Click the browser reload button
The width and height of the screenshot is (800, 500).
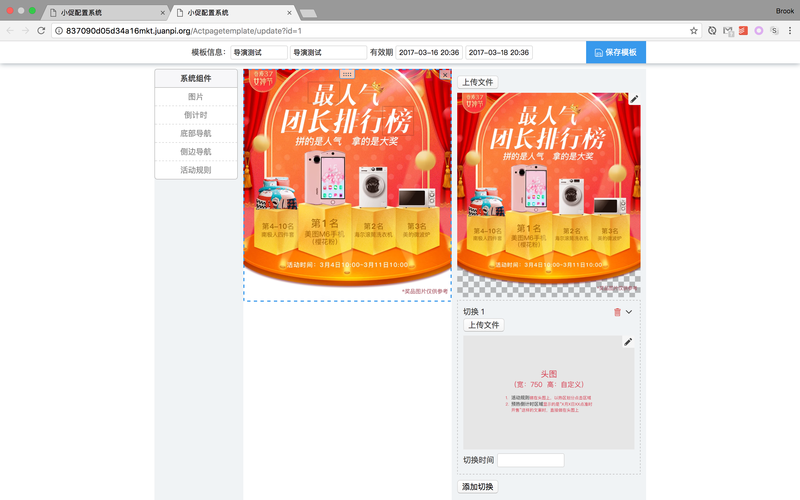point(41,31)
